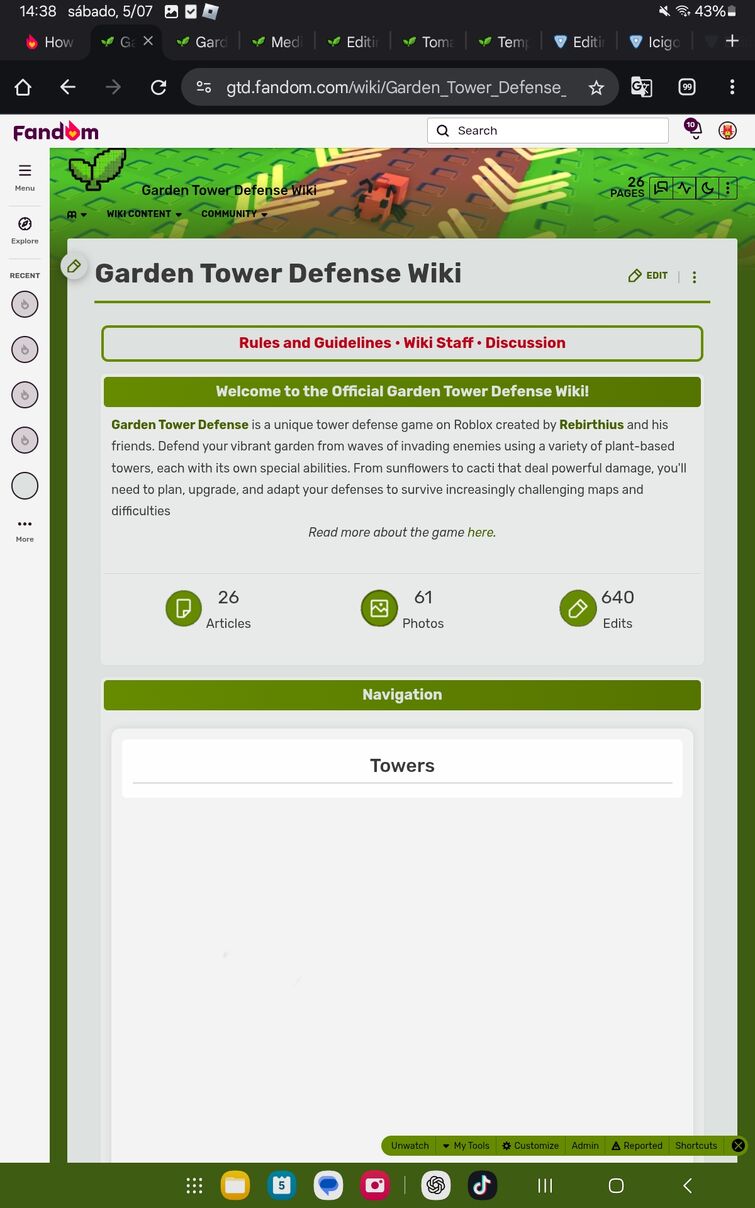Screen dimensions: 755x1208
Task: Focus the Fandom search field
Action: [548, 131]
